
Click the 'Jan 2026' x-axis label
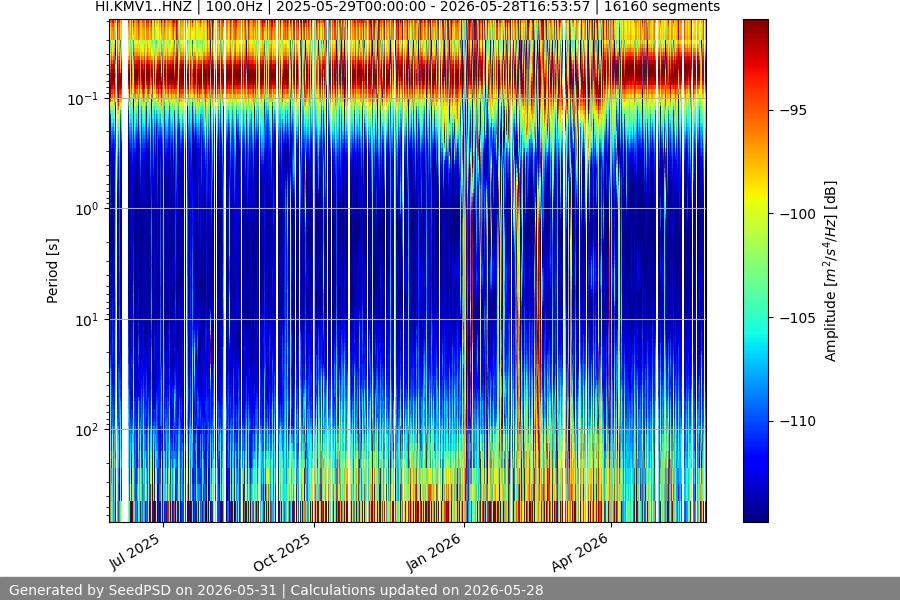tap(433, 552)
